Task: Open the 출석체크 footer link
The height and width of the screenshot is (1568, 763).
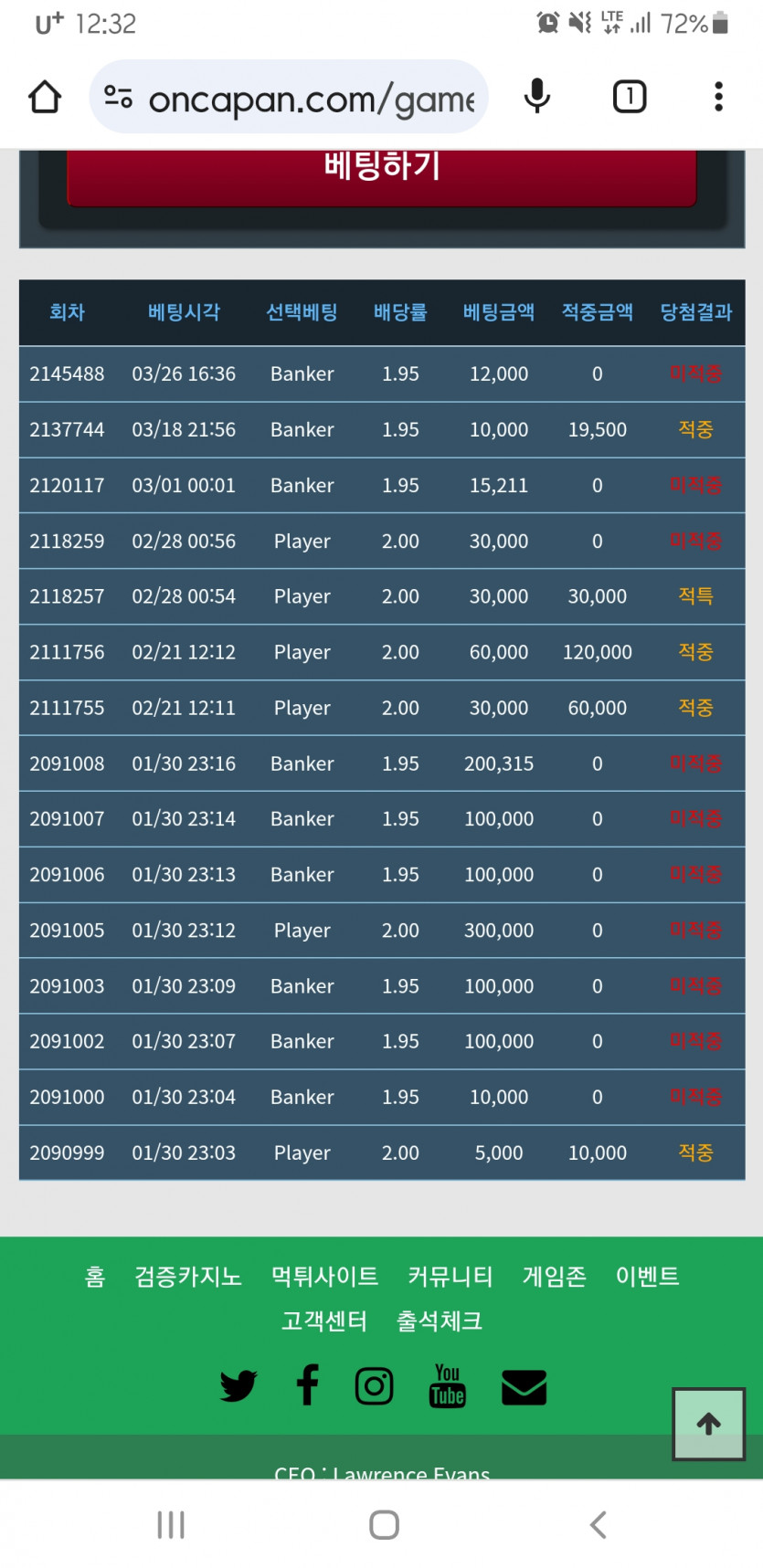Action: [440, 1321]
